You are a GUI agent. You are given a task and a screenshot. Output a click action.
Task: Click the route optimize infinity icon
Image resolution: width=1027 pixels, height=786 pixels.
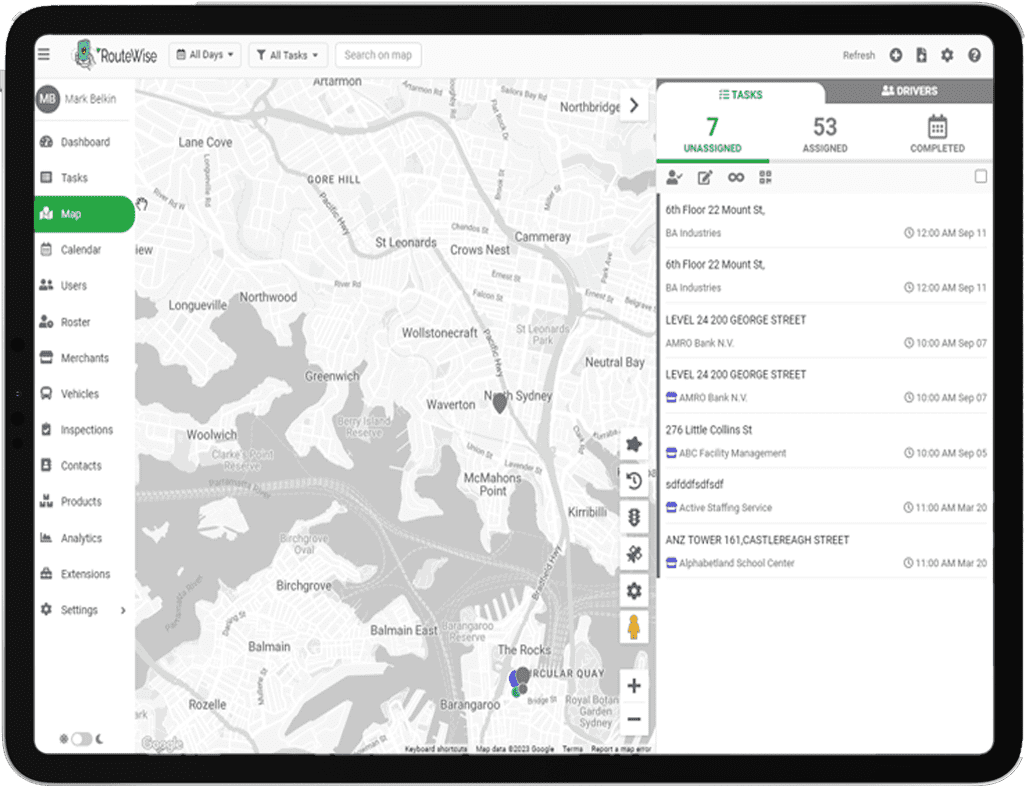(736, 177)
